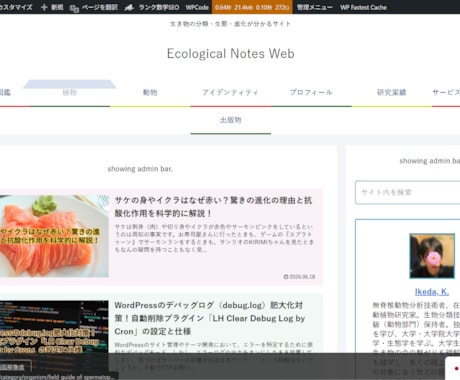460x380 pixels.
Task: Open the Ikeda, K. author link
Action: [432, 292]
